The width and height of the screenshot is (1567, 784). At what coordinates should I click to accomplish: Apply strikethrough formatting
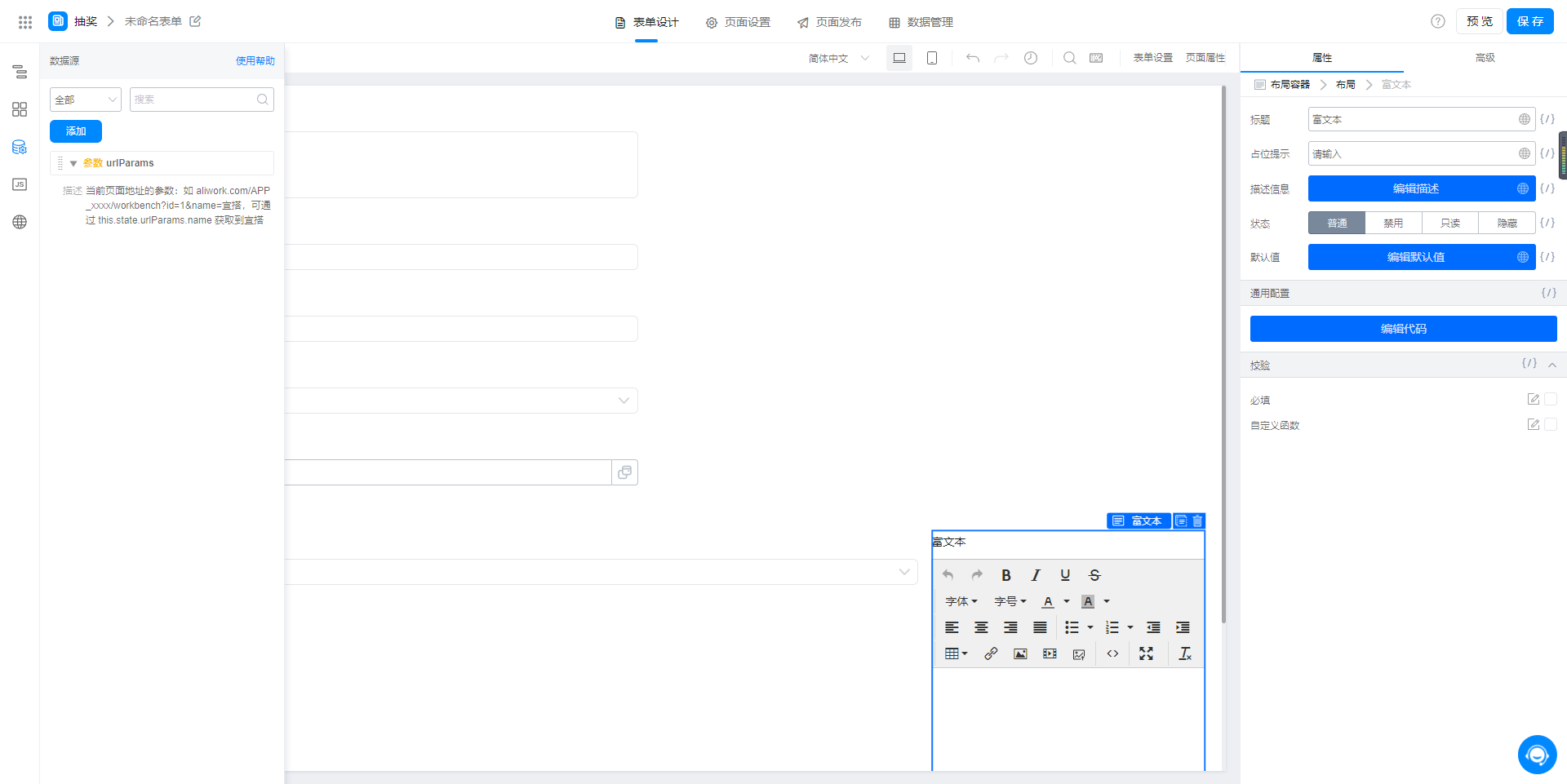click(1094, 575)
